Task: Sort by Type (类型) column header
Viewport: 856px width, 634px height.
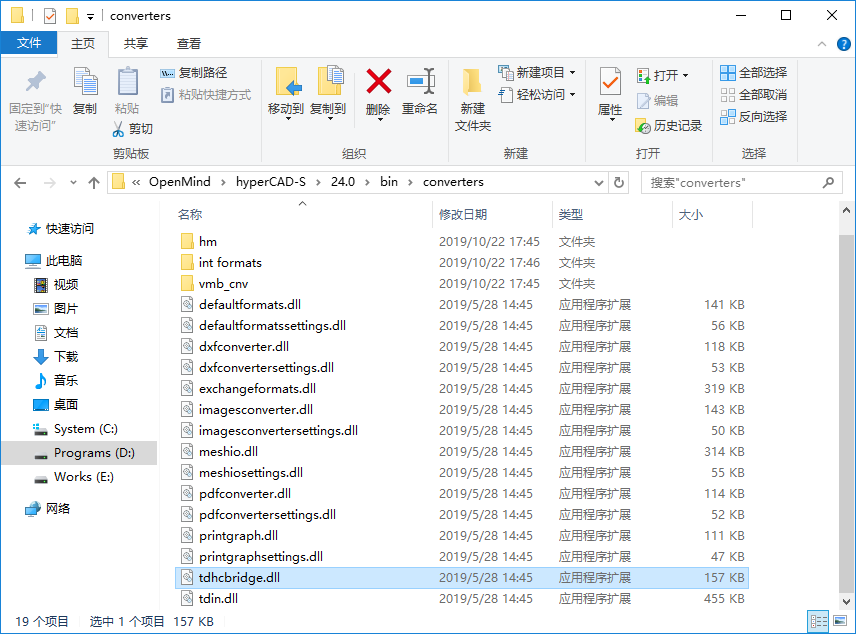Action: click(571, 215)
